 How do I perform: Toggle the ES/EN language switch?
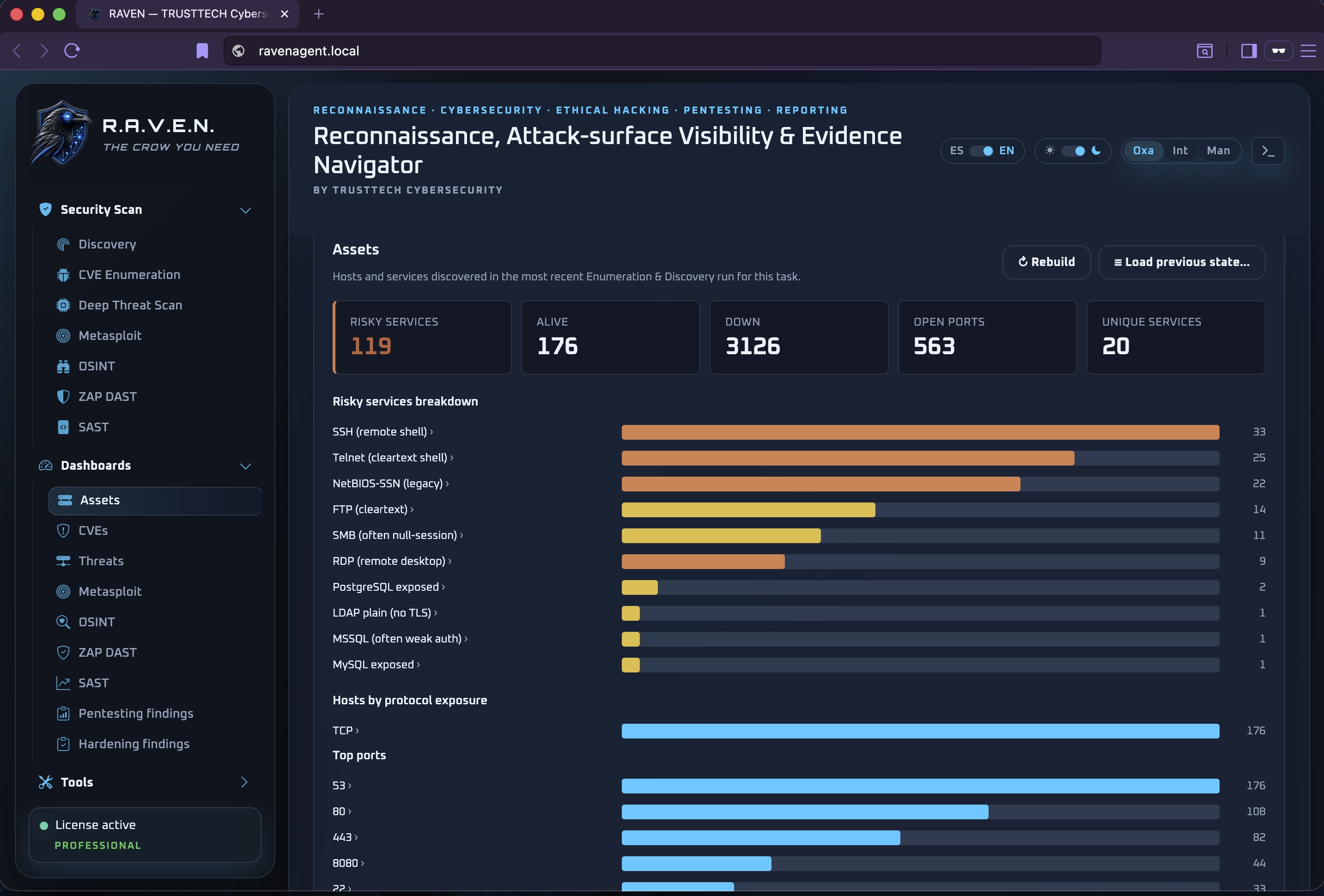pyautogui.click(x=982, y=151)
